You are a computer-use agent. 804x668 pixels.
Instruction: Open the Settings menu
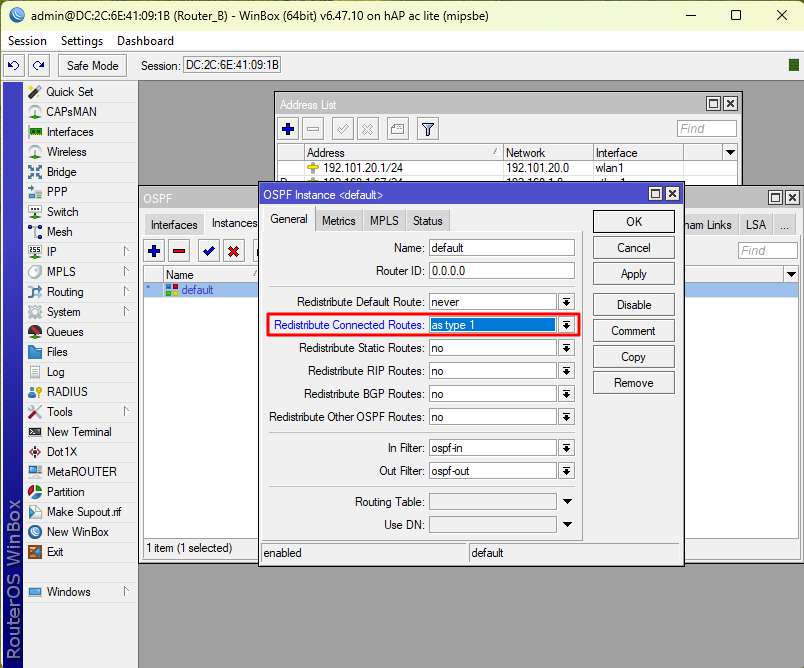(x=81, y=41)
